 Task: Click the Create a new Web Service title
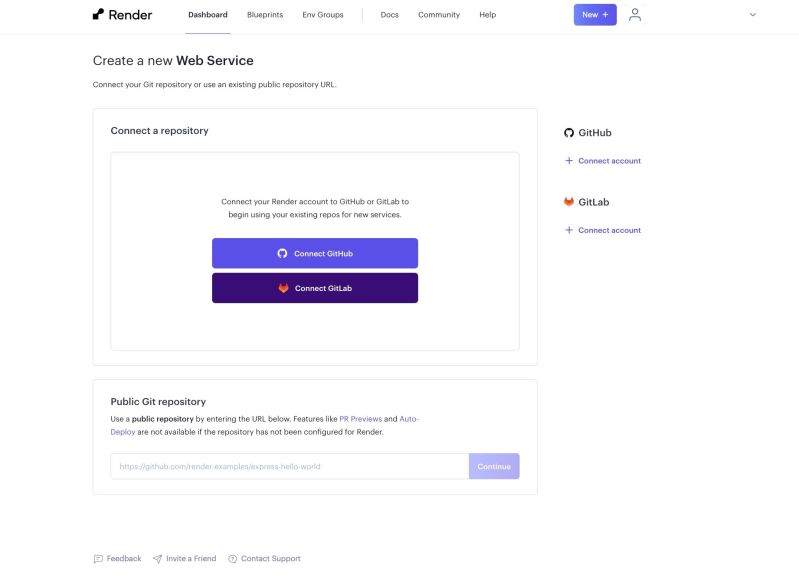coord(173,61)
